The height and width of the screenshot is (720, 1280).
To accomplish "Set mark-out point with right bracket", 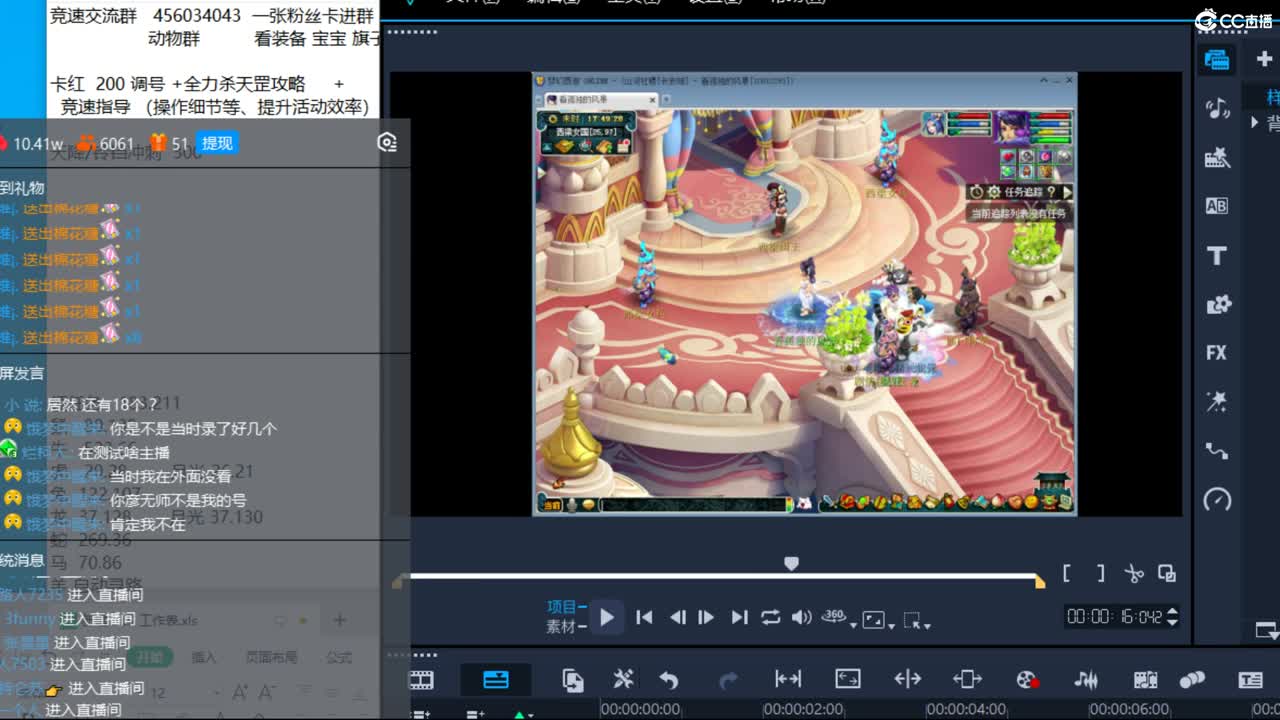I will point(1100,573).
